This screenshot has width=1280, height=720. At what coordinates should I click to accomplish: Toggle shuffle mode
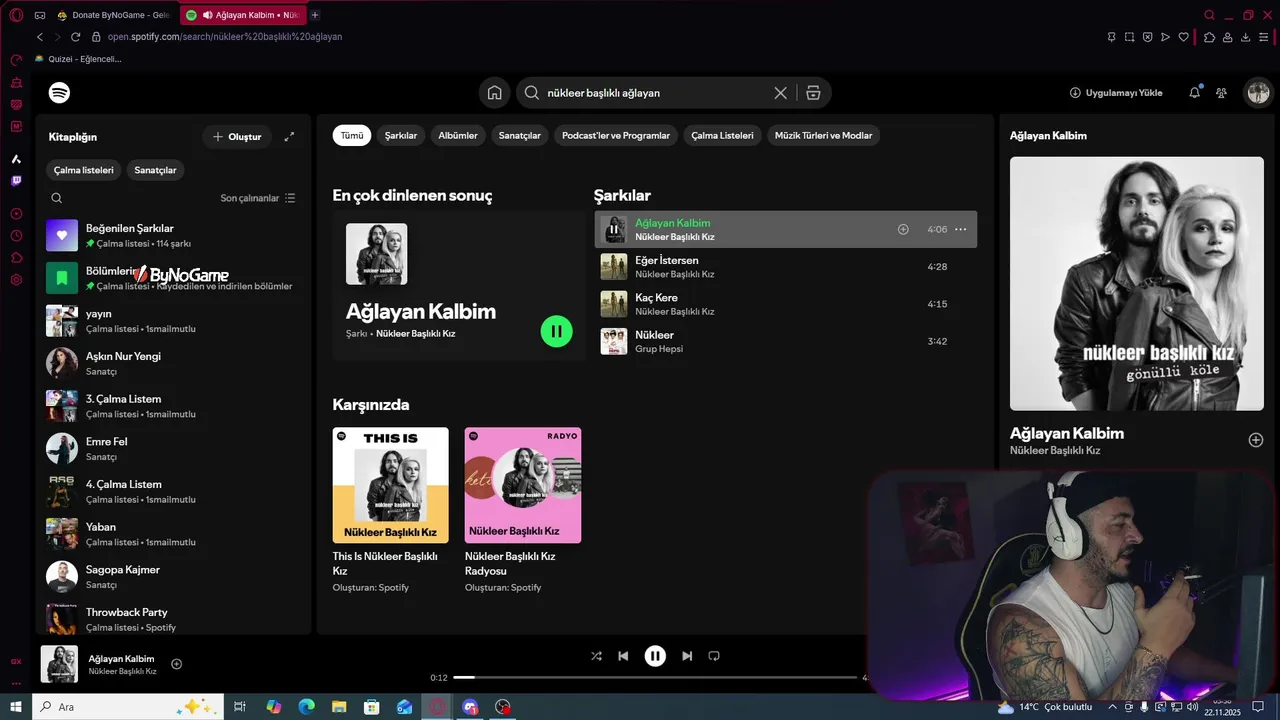click(x=596, y=656)
